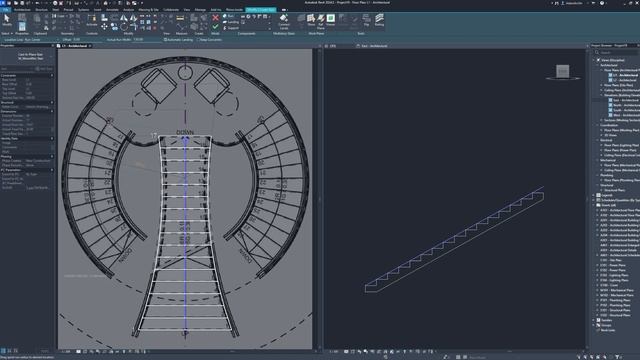640x360 pixels.
Task: Select the Align tool in Modify panel
Action: click(x=104, y=18)
